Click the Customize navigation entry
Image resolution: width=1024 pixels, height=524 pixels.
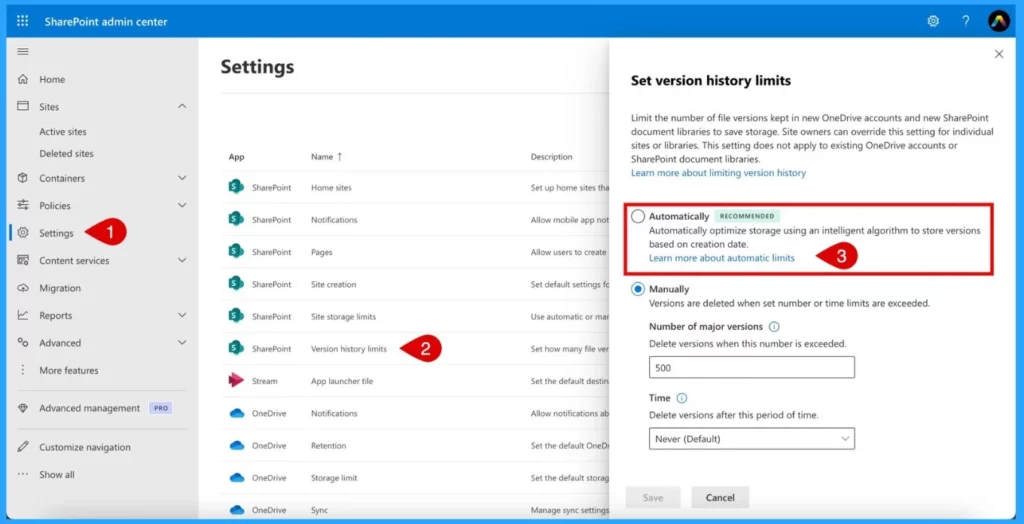pyautogui.click(x=85, y=447)
